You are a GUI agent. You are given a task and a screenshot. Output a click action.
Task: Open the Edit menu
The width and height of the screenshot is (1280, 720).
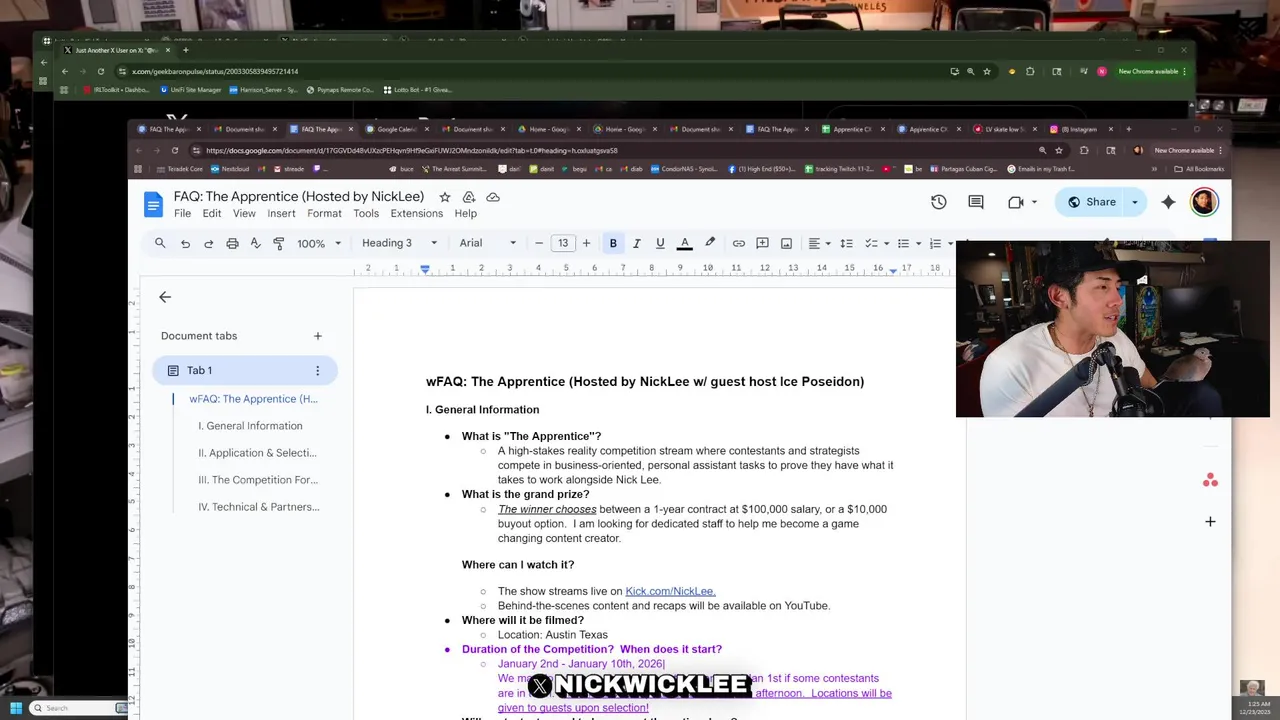point(212,214)
